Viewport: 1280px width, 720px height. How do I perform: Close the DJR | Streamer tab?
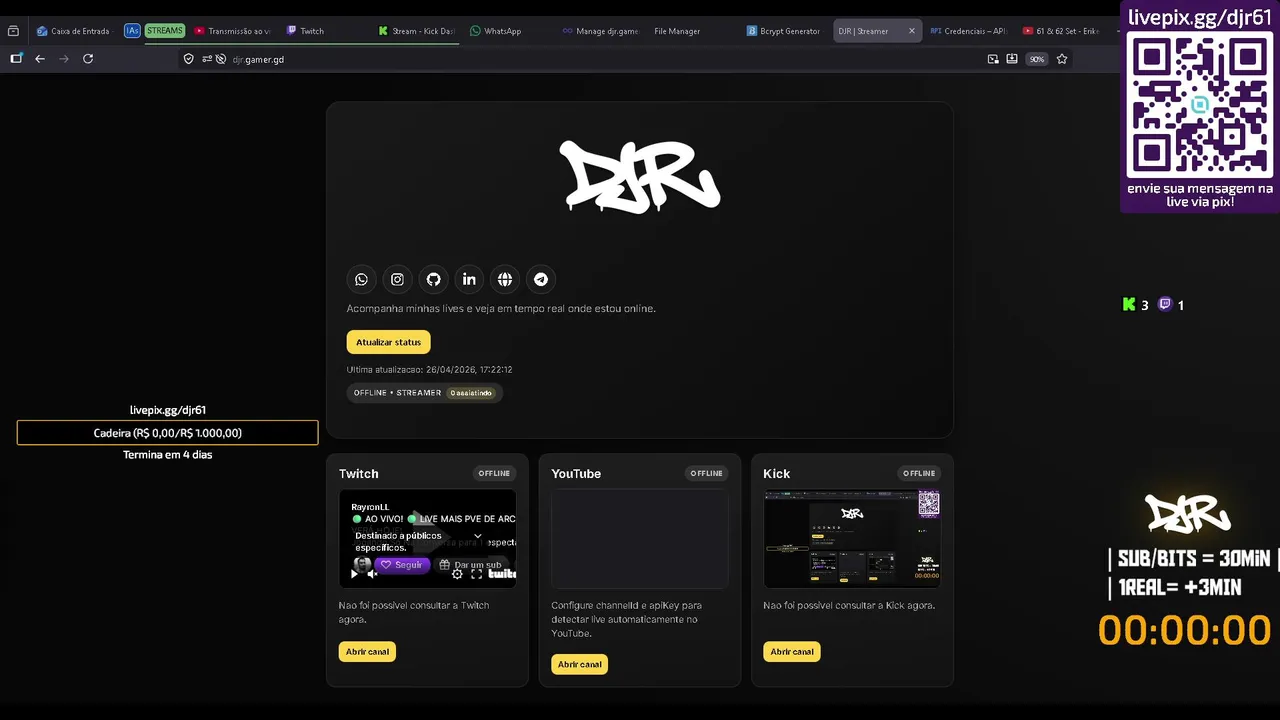pyautogui.click(x=911, y=31)
